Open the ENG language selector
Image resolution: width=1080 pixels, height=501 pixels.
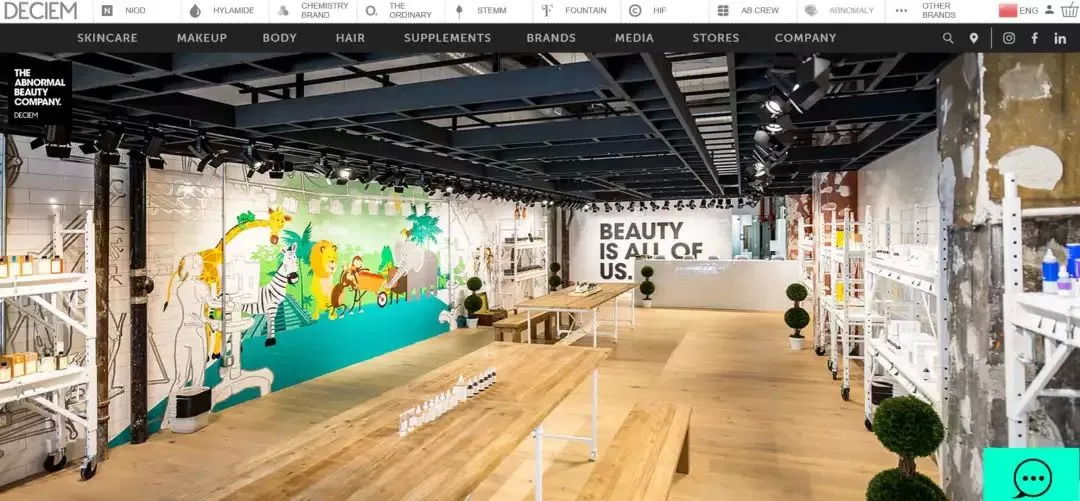[1028, 10]
